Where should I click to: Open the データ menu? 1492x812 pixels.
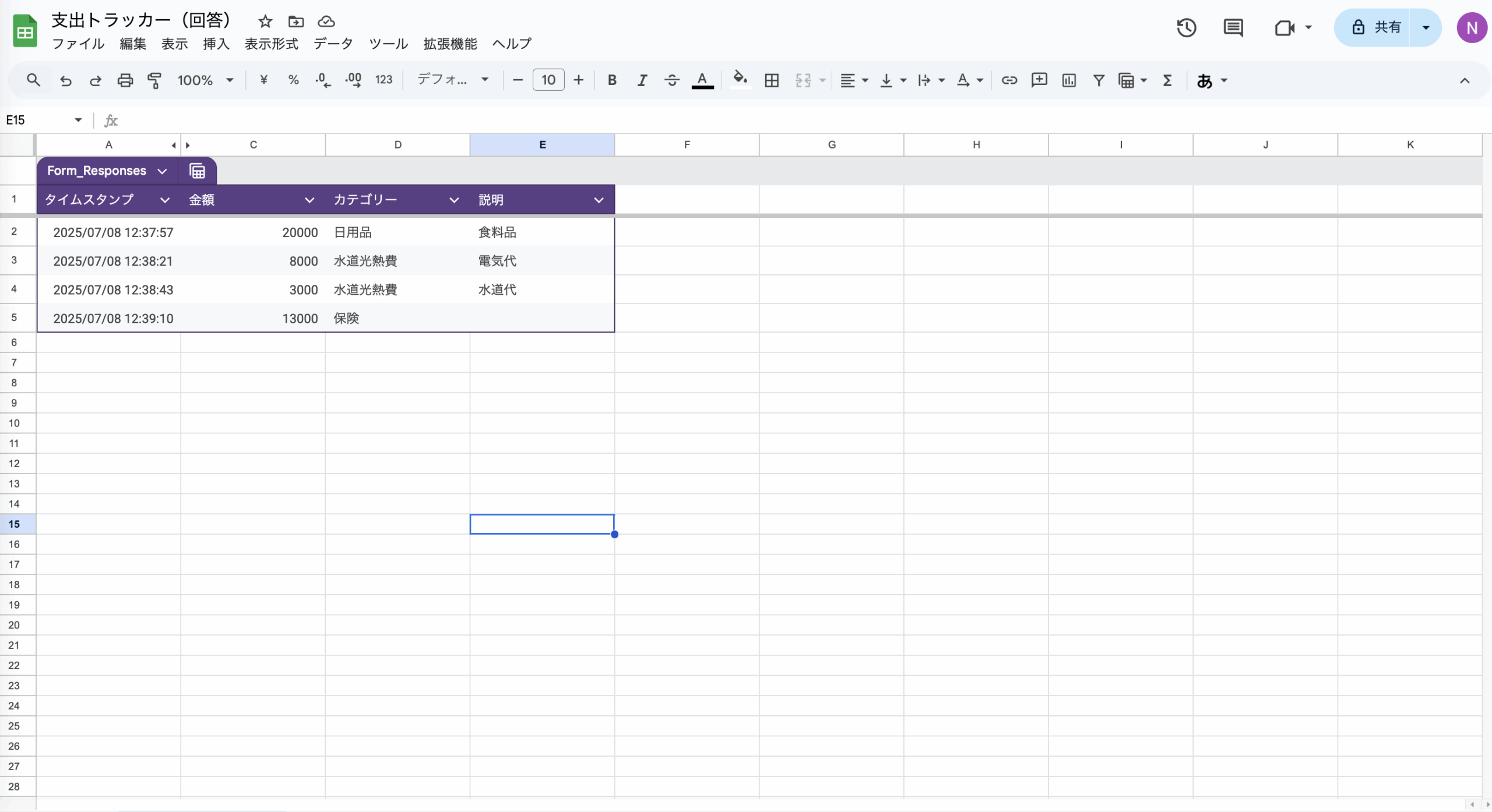tap(333, 44)
